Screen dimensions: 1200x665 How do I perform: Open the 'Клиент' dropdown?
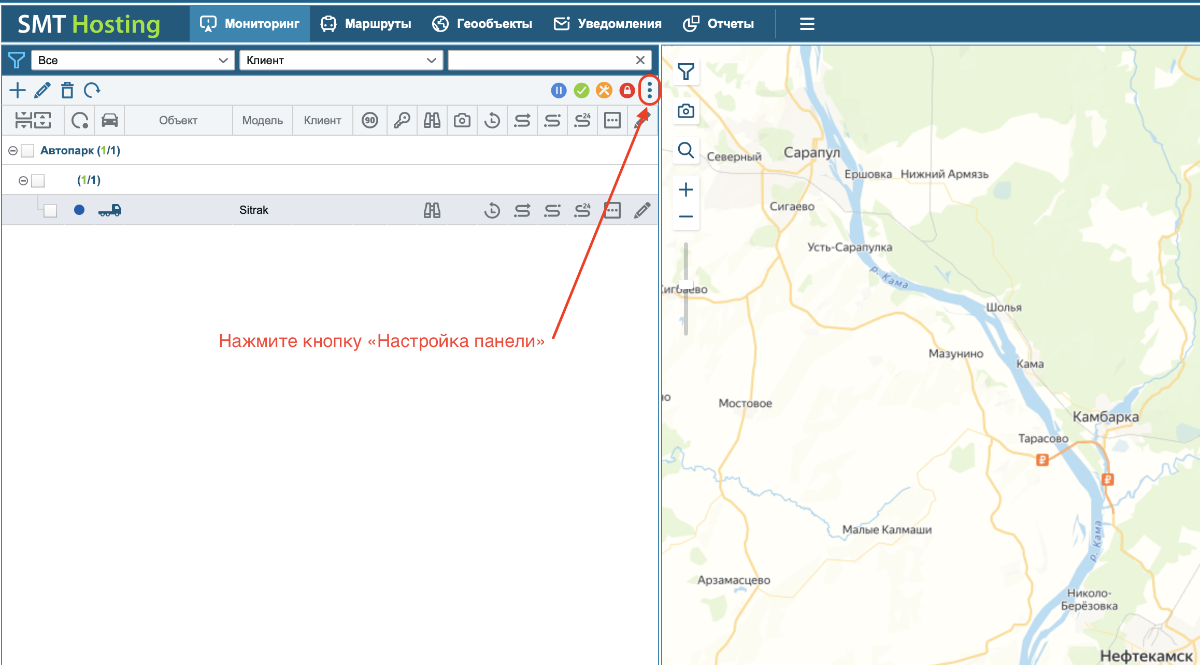(341, 61)
